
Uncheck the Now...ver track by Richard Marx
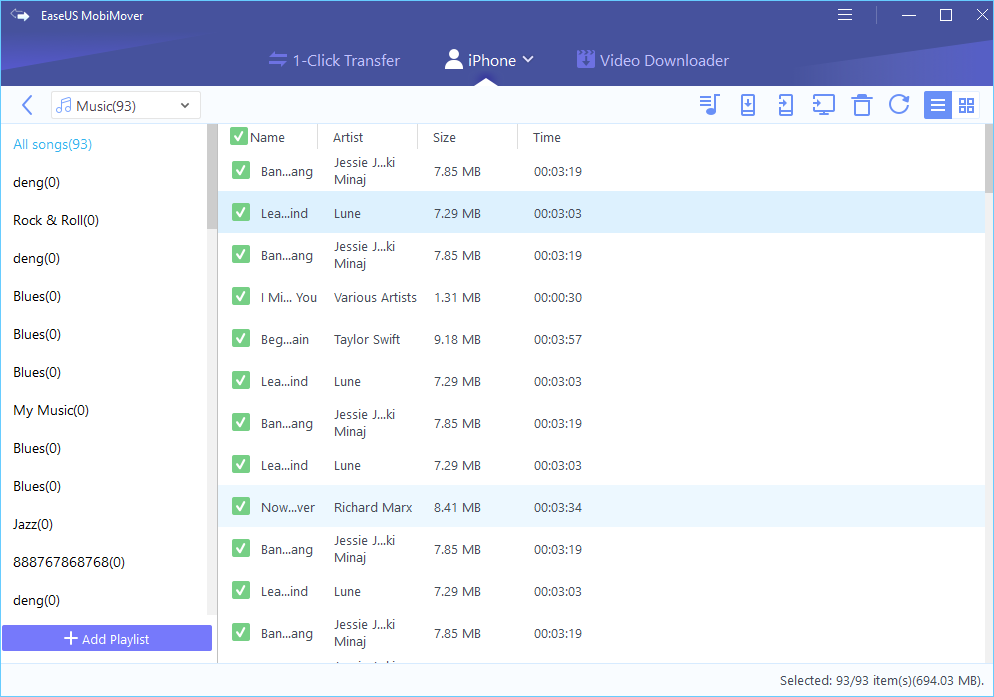coord(240,506)
